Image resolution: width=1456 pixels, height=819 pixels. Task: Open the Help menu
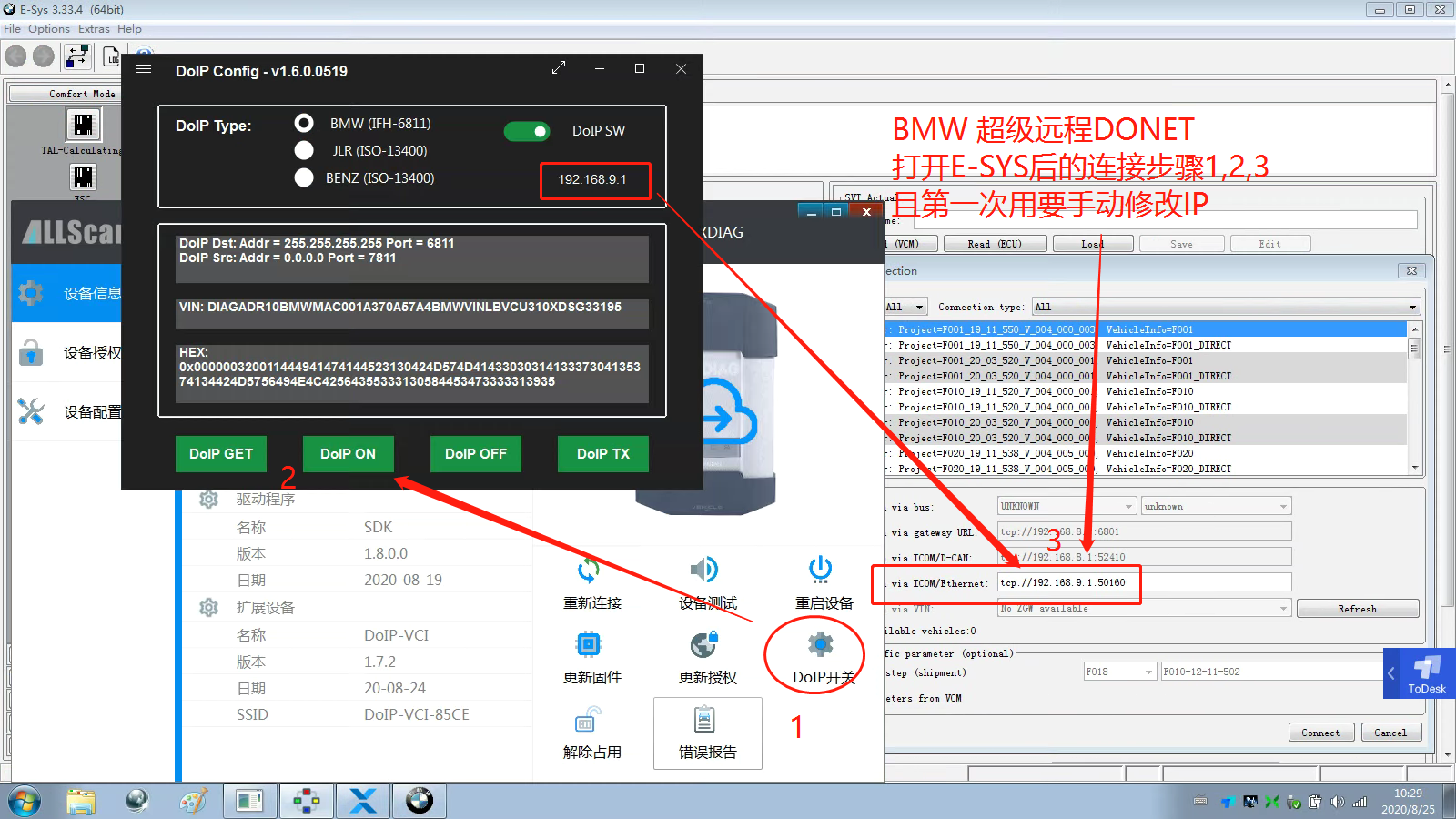pos(129,29)
